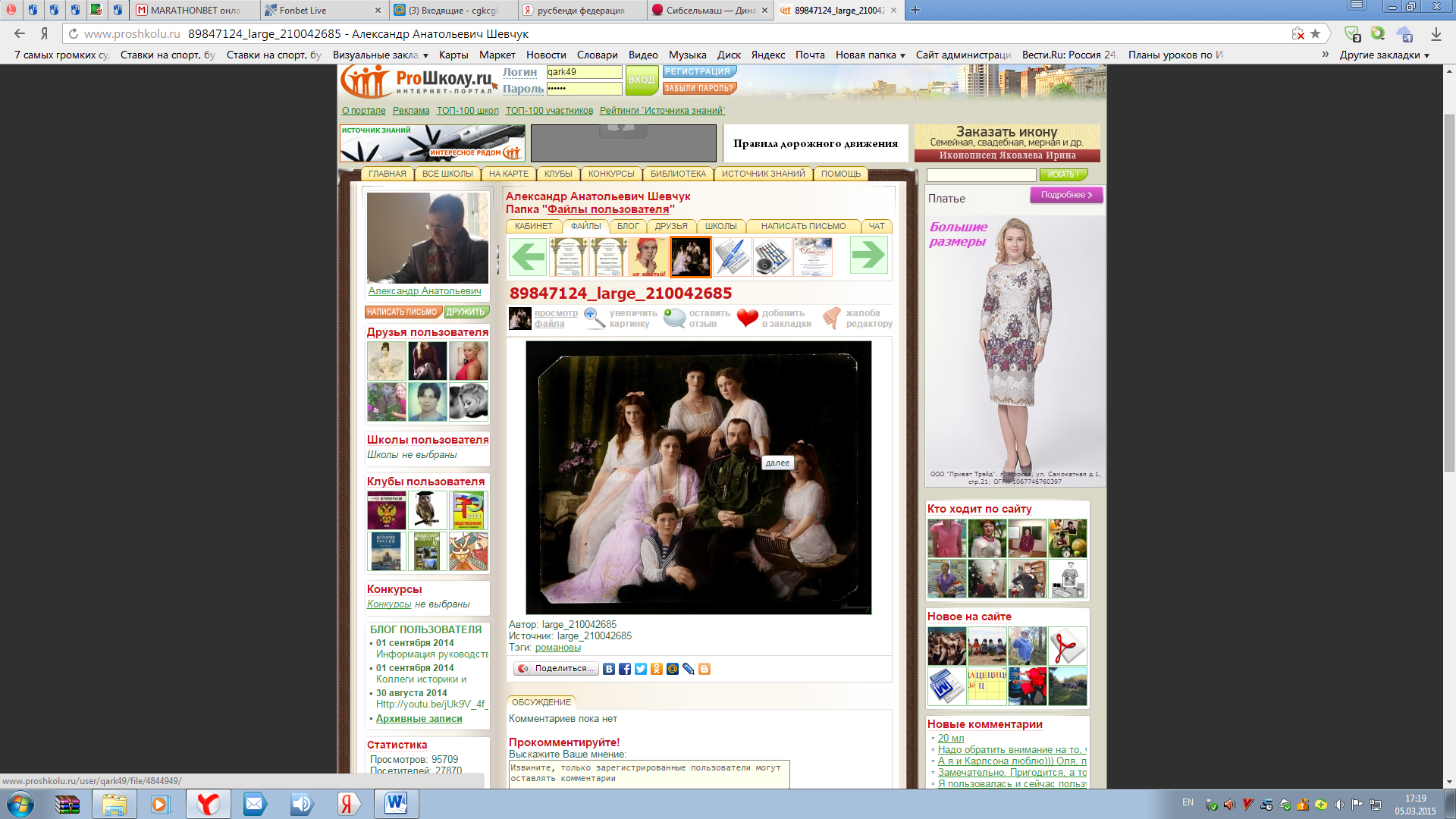Viewport: 1456px width, 819px height.
Task: Share via the Odnoklassniki icon
Action: (657, 669)
